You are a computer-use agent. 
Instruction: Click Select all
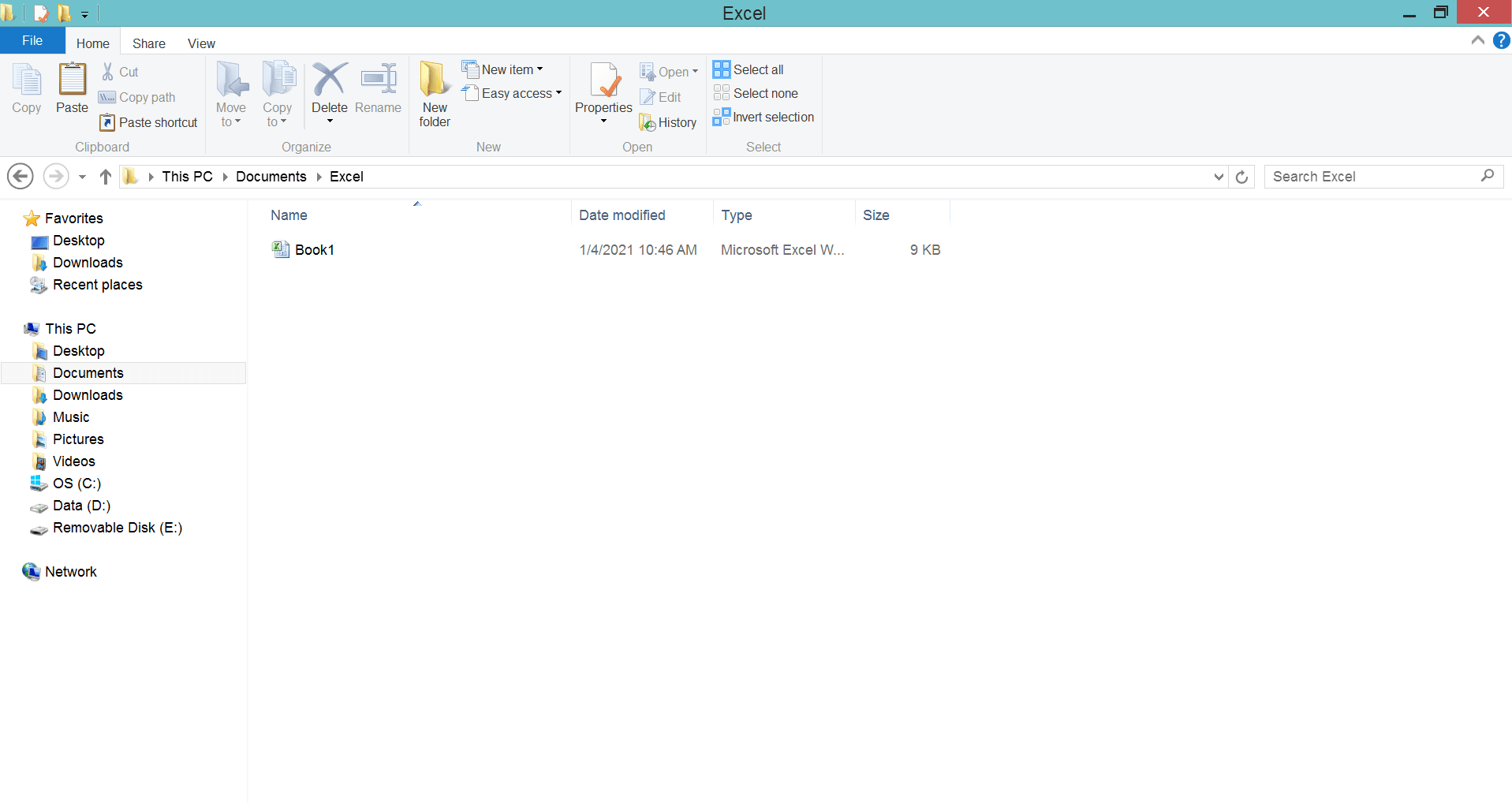[x=749, y=69]
